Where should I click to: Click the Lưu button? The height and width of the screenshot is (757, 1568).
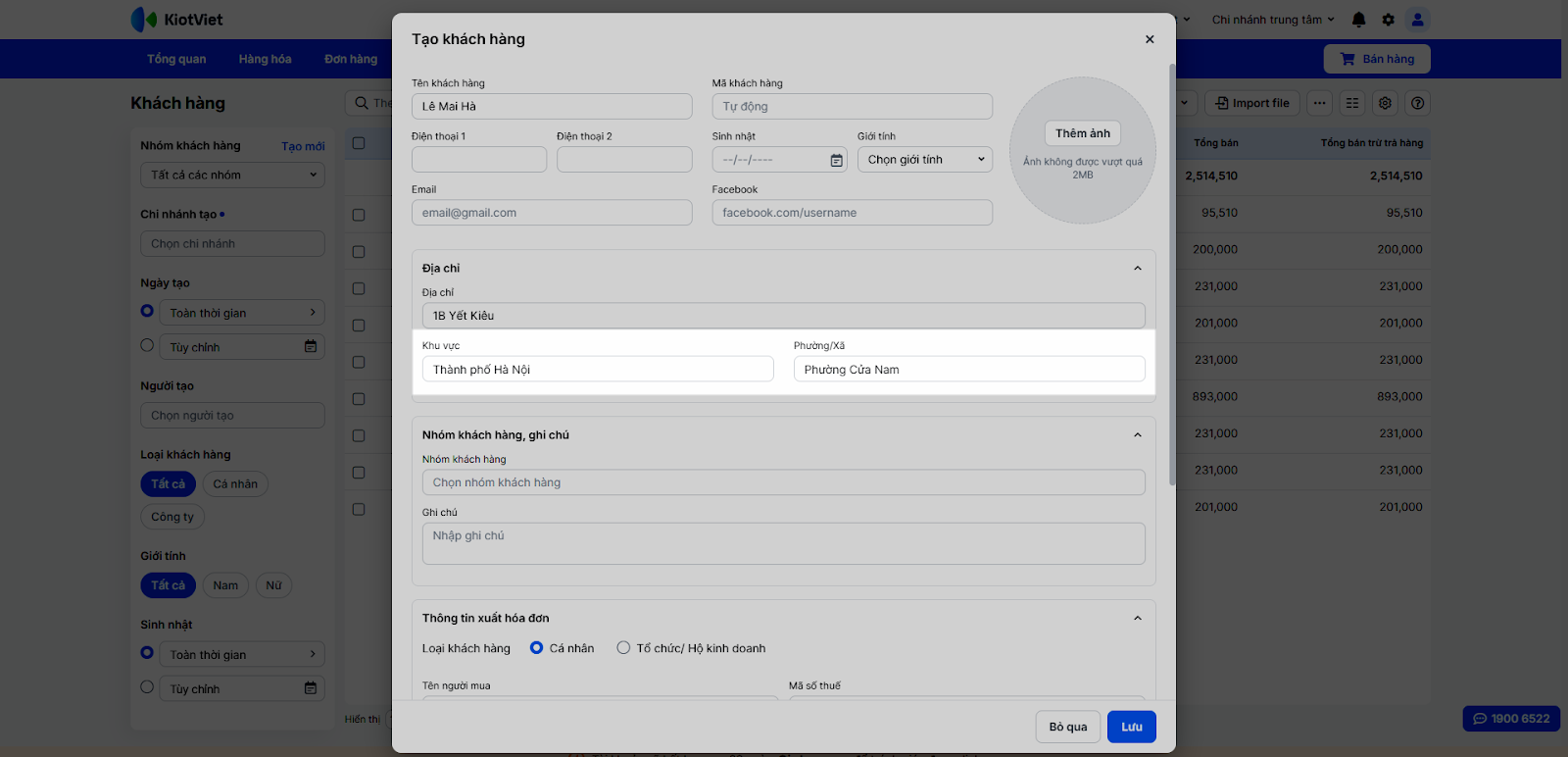1131,727
